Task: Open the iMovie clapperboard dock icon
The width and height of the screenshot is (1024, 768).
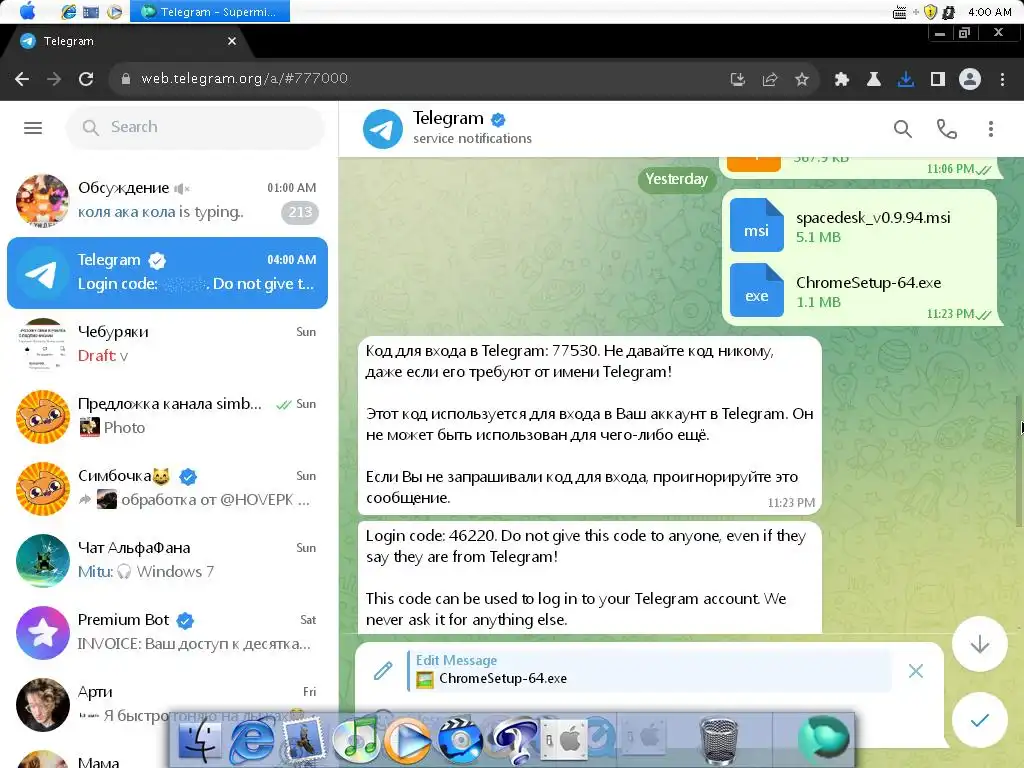Action: pyautogui.click(x=459, y=741)
